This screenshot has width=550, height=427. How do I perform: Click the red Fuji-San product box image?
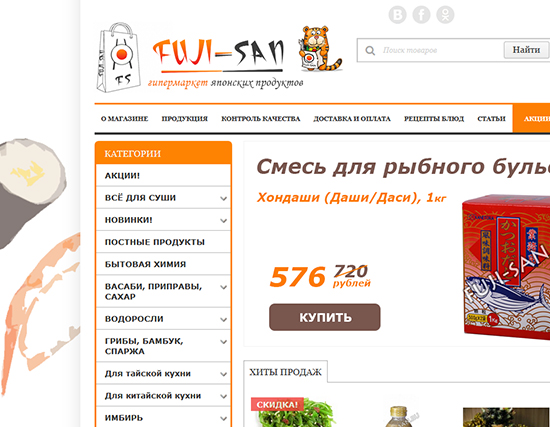tap(506, 267)
